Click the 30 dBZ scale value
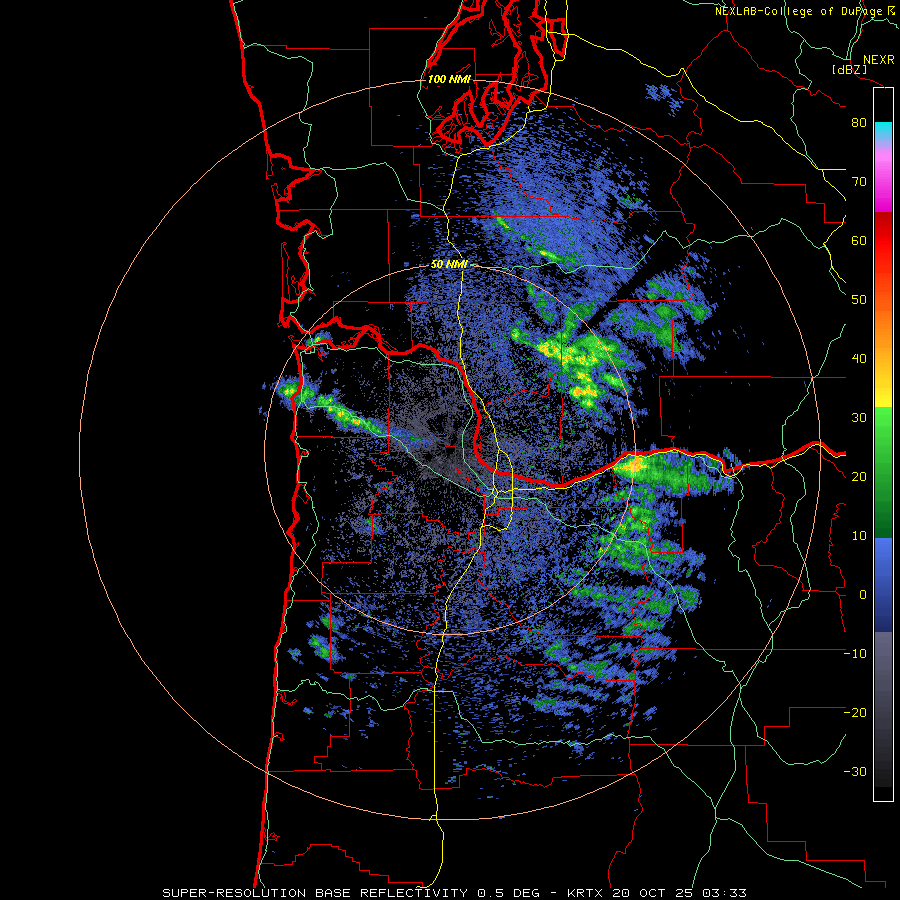 859,418
